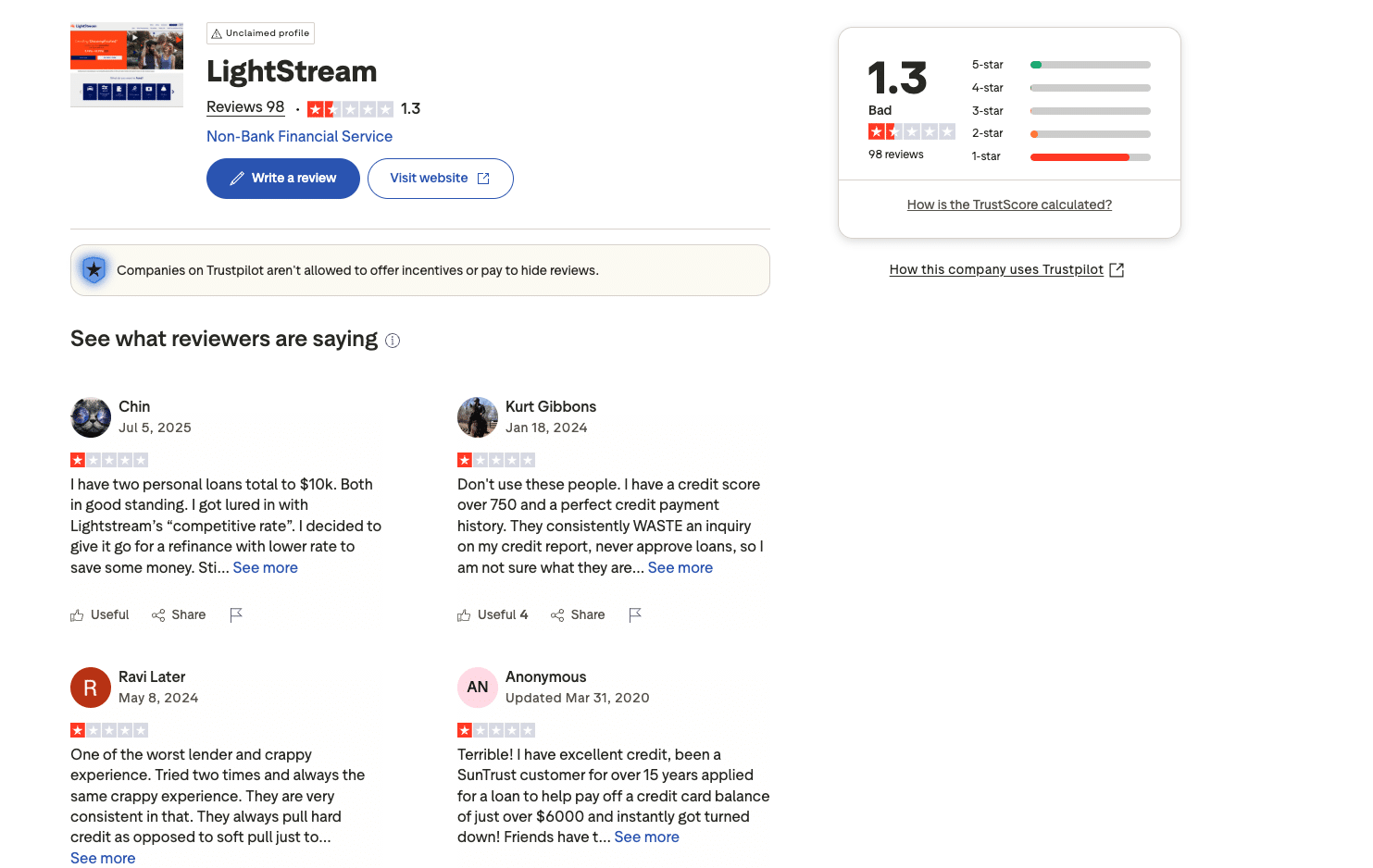Click the Unclaimed profile badge
The width and height of the screenshot is (1373, 868).
click(x=260, y=32)
